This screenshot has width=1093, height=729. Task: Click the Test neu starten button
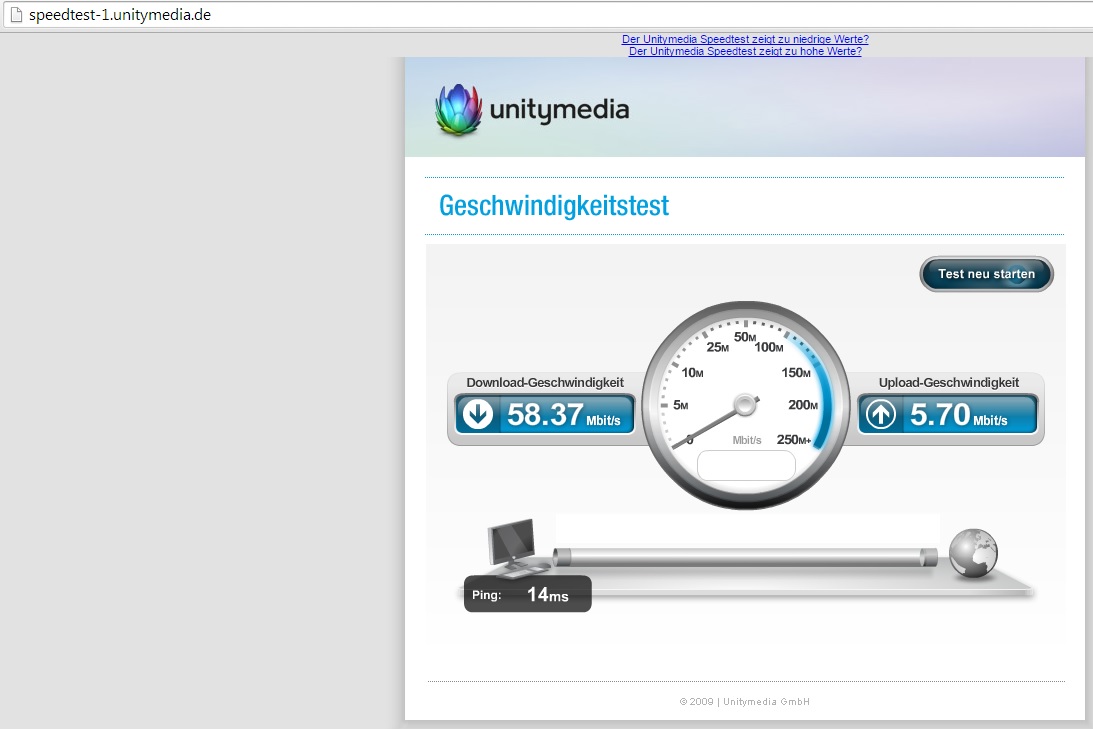click(x=986, y=274)
